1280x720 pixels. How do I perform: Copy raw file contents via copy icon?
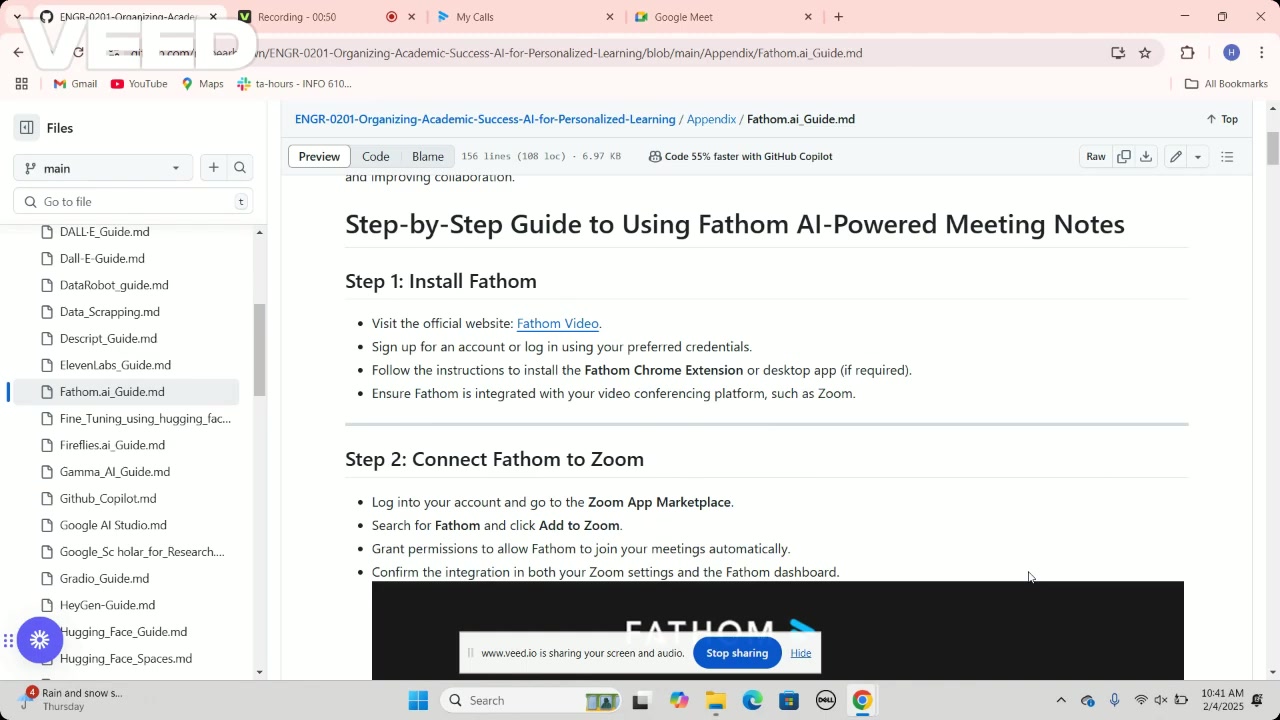(x=1124, y=156)
